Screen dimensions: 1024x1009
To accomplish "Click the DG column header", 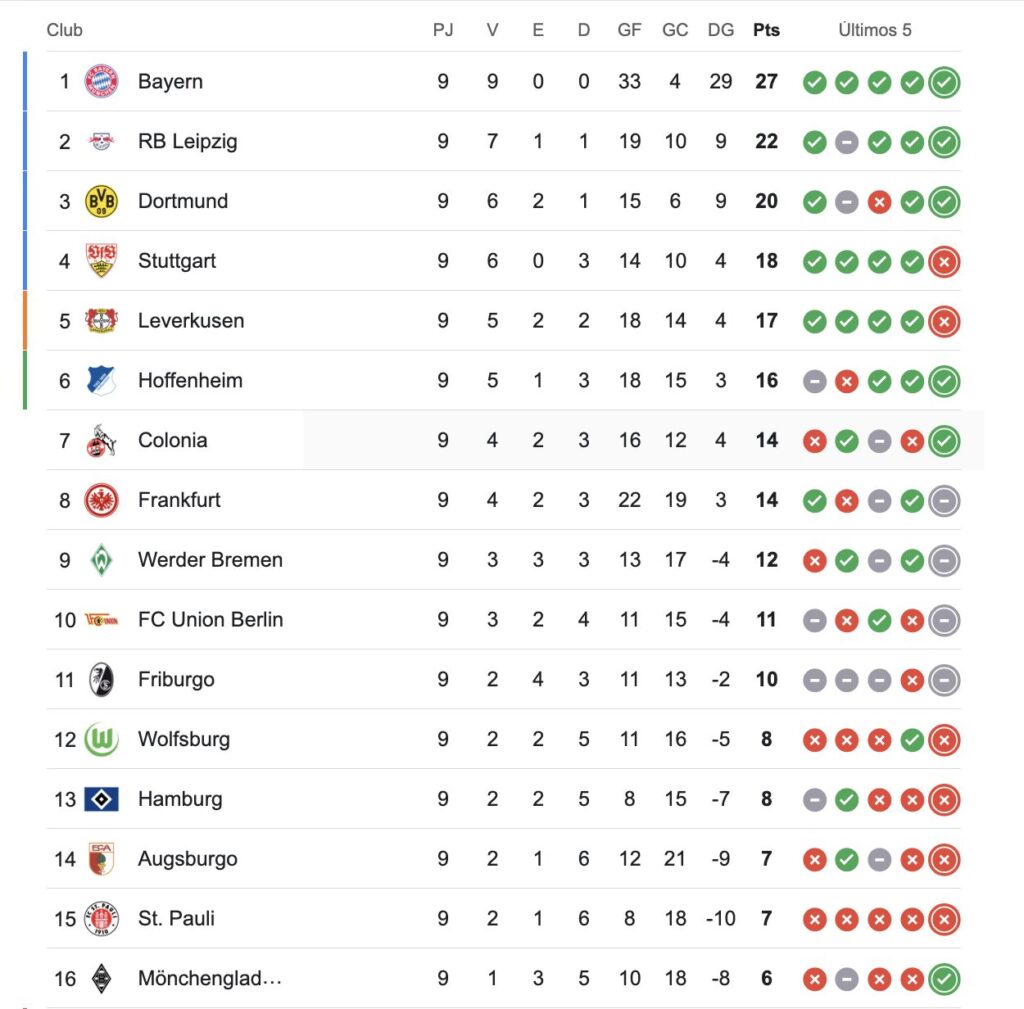I will 720,30.
